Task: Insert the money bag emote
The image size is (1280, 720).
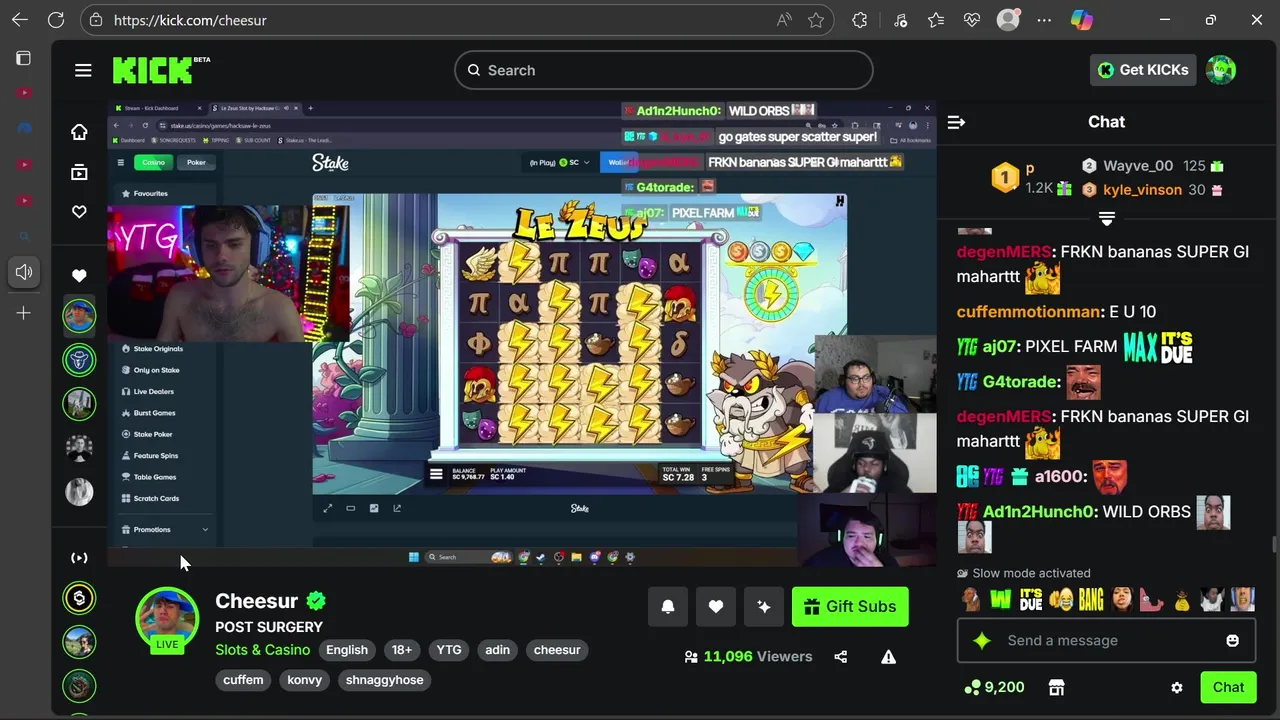Action: [1182, 599]
